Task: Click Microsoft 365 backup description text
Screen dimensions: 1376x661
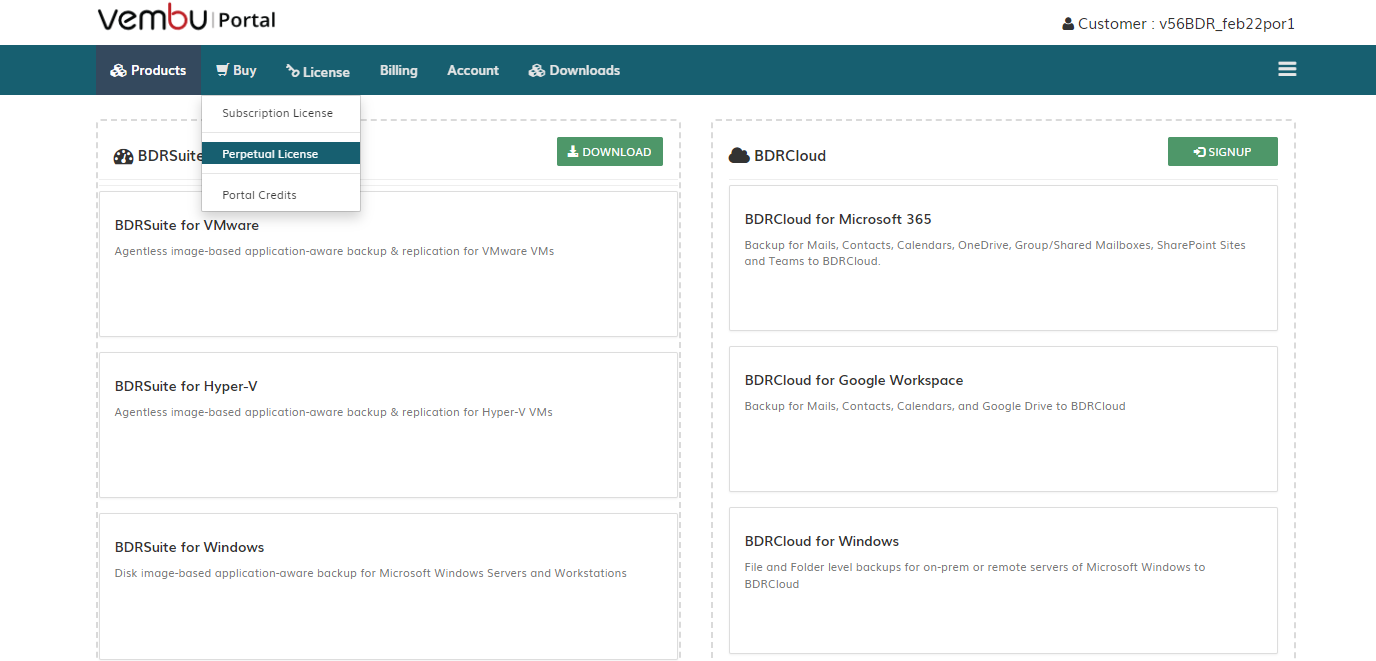Action: tap(995, 253)
